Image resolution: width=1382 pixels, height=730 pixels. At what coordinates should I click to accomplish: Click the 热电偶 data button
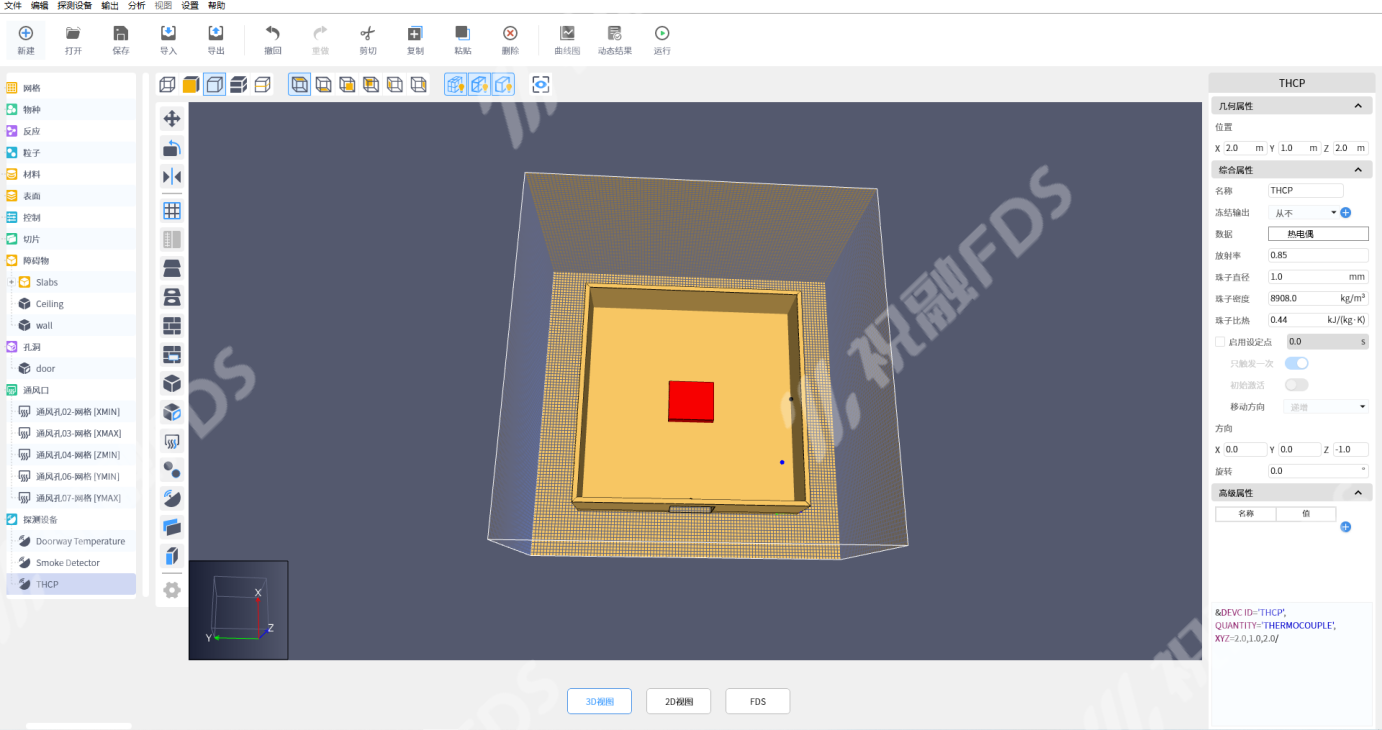click(1318, 234)
